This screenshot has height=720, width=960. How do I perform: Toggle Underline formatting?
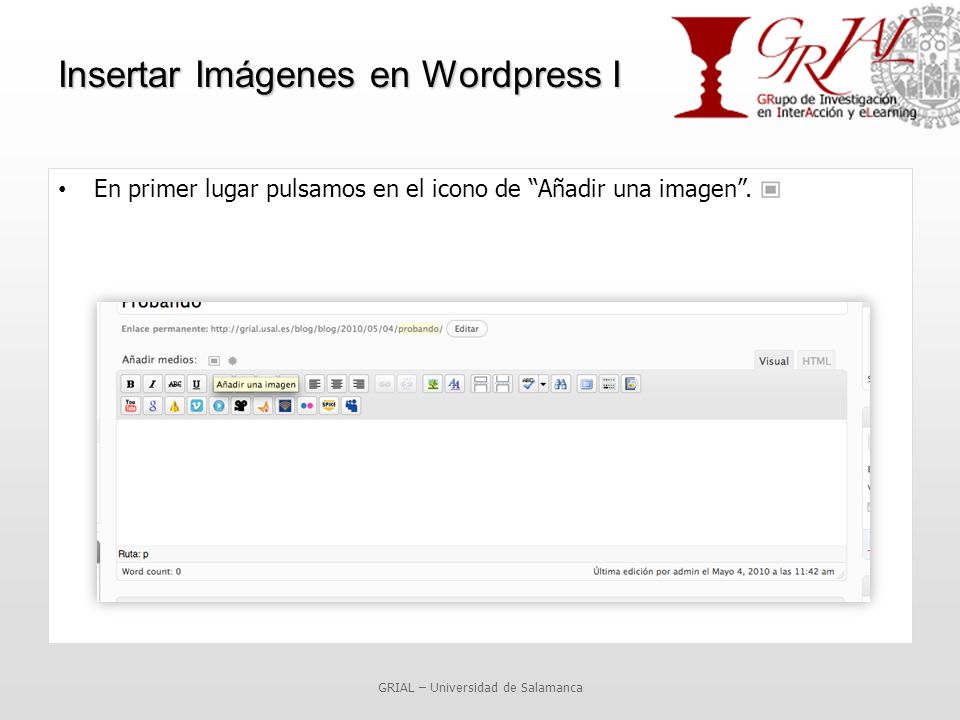pos(197,384)
